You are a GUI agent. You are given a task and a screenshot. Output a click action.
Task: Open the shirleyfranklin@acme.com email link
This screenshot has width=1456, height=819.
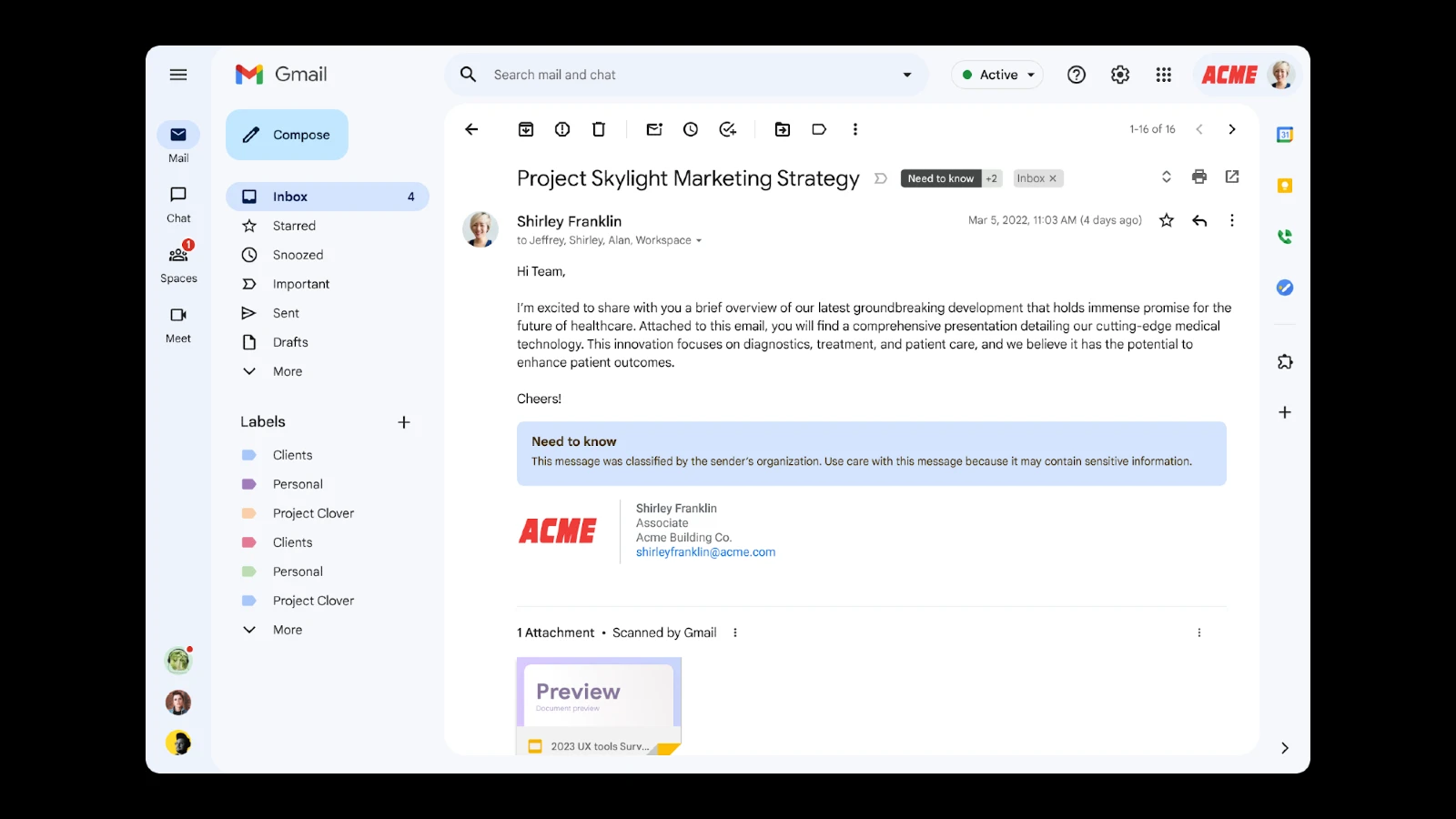(x=705, y=552)
